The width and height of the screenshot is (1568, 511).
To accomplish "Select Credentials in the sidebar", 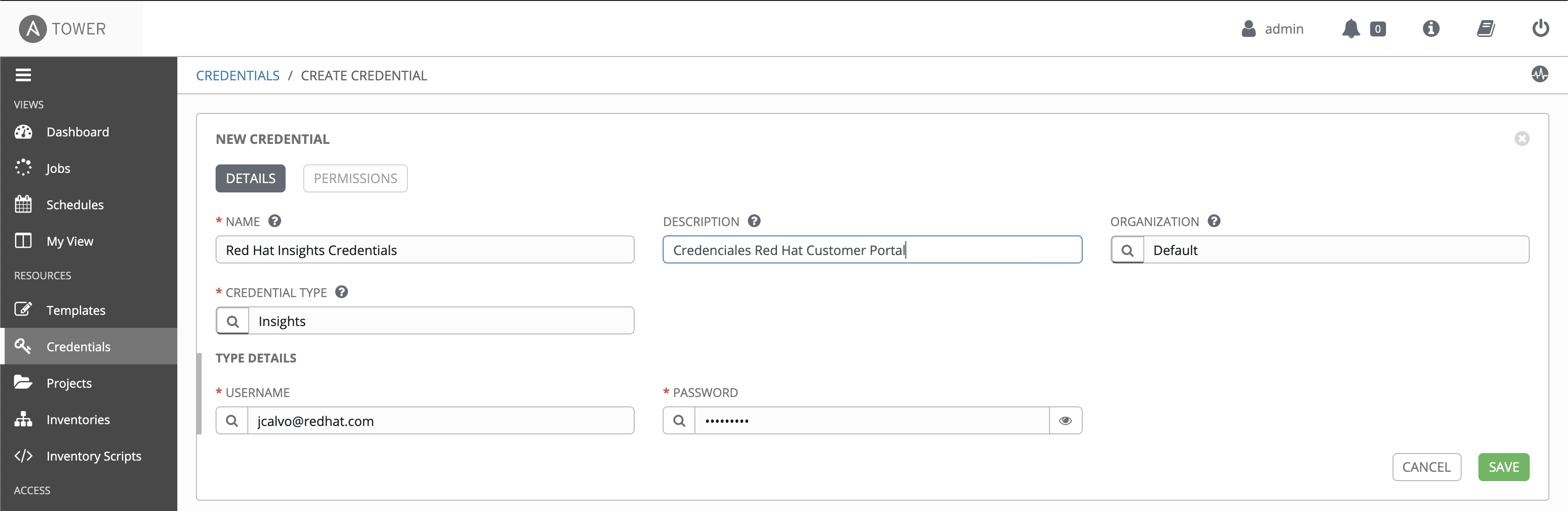I will click(89, 347).
